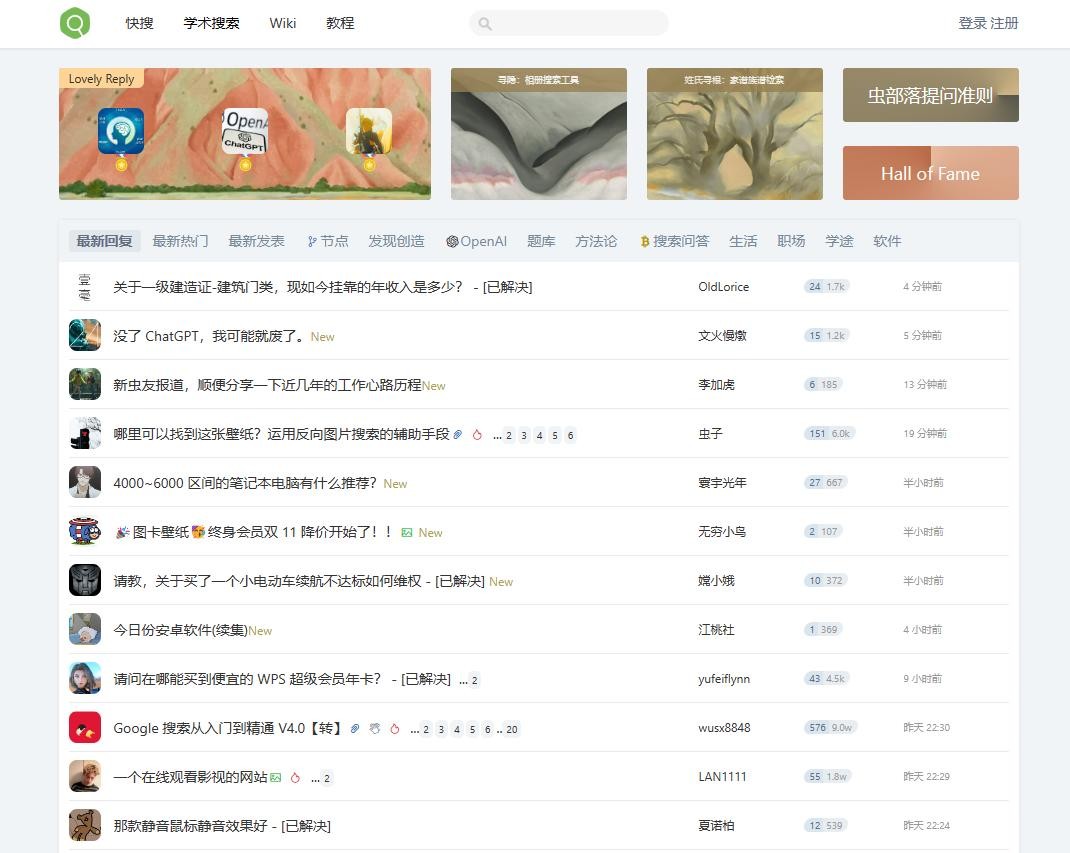The height and width of the screenshot is (853, 1070).
Task: Click the green hexagon site logo
Action: point(75,23)
